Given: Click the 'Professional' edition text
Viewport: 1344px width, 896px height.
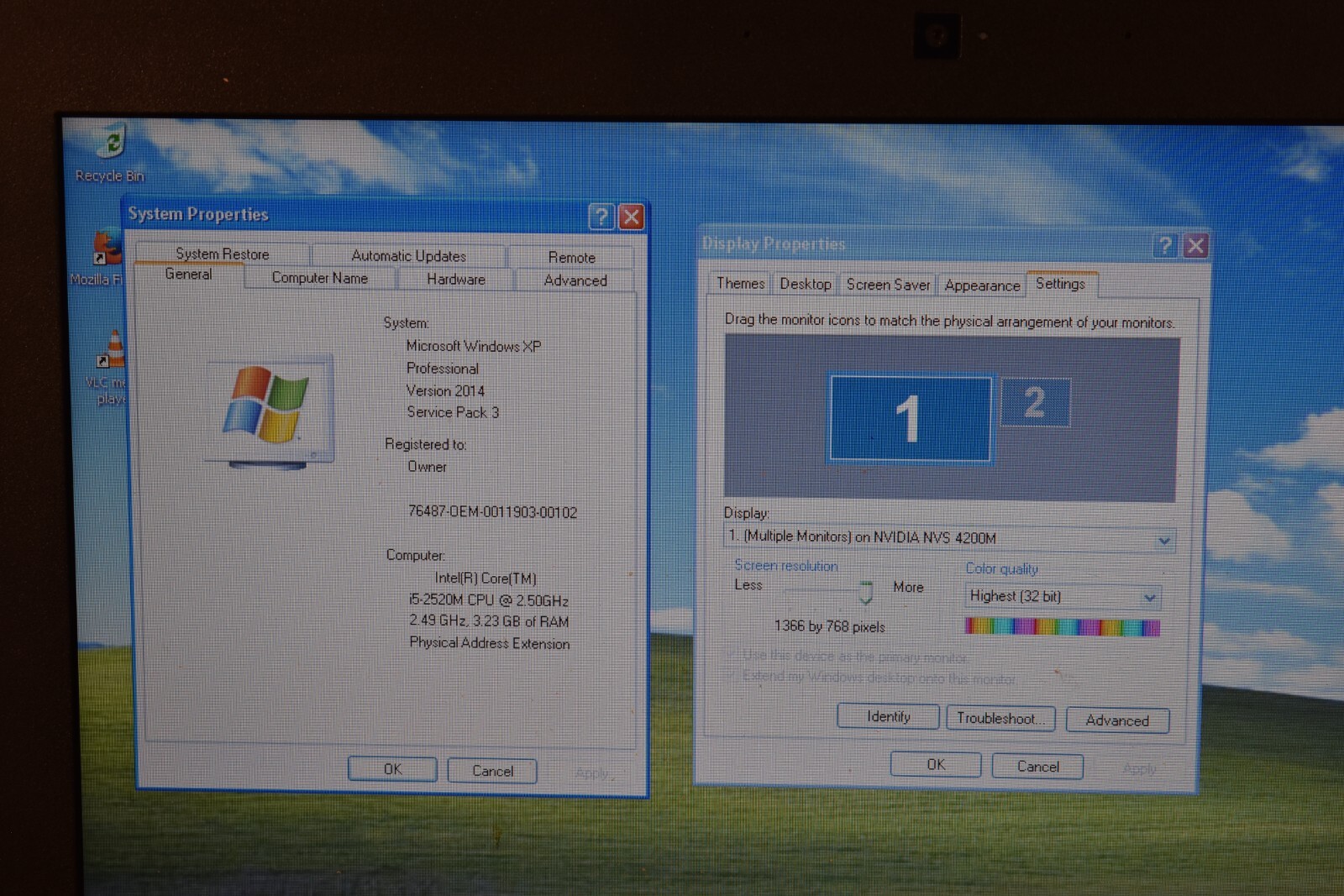Looking at the screenshot, I should tap(443, 368).
